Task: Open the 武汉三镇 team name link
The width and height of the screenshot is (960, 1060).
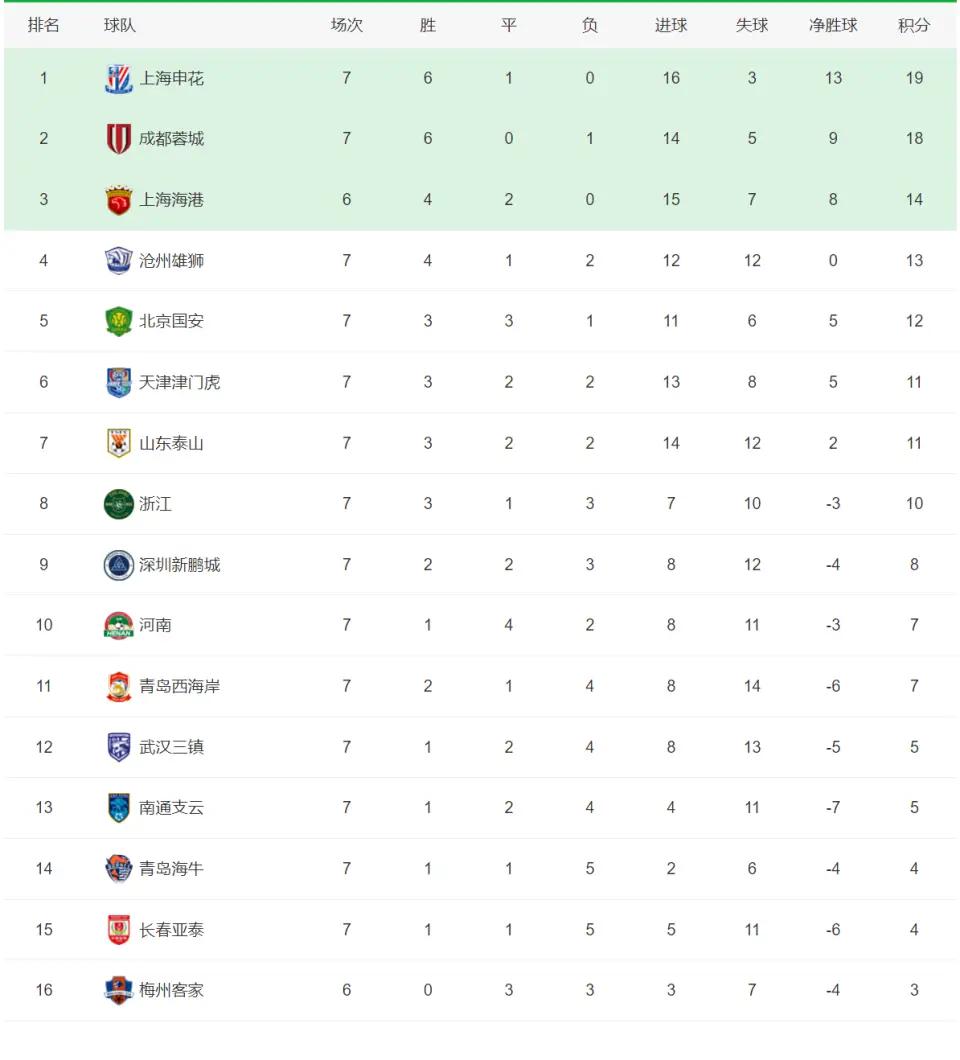Action: pyautogui.click(x=171, y=747)
